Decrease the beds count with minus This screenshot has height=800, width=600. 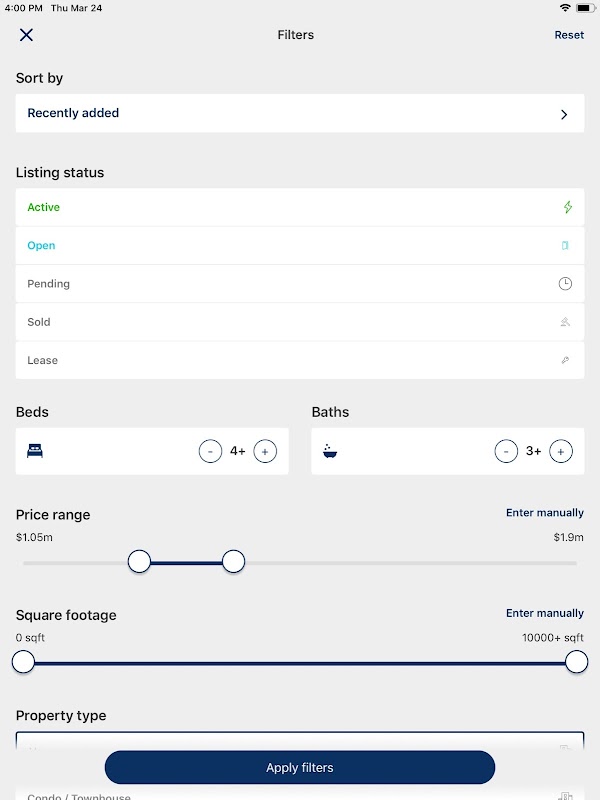pos(210,451)
